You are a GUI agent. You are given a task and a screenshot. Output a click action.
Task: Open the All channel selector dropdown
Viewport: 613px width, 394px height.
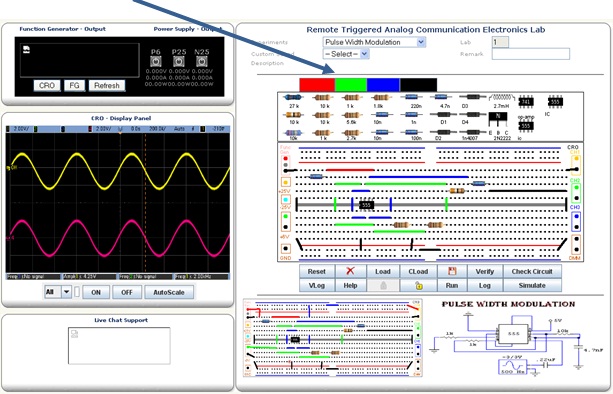point(58,292)
